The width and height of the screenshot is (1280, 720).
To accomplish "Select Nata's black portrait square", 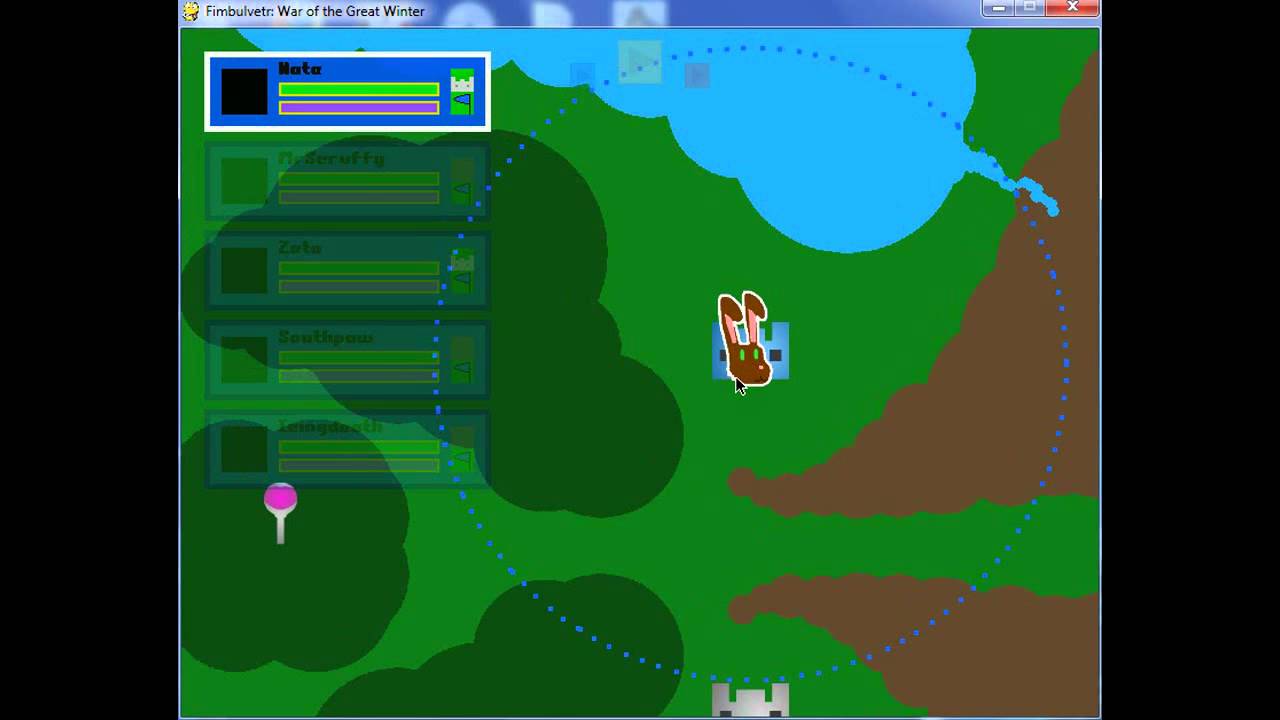I will click(244, 91).
